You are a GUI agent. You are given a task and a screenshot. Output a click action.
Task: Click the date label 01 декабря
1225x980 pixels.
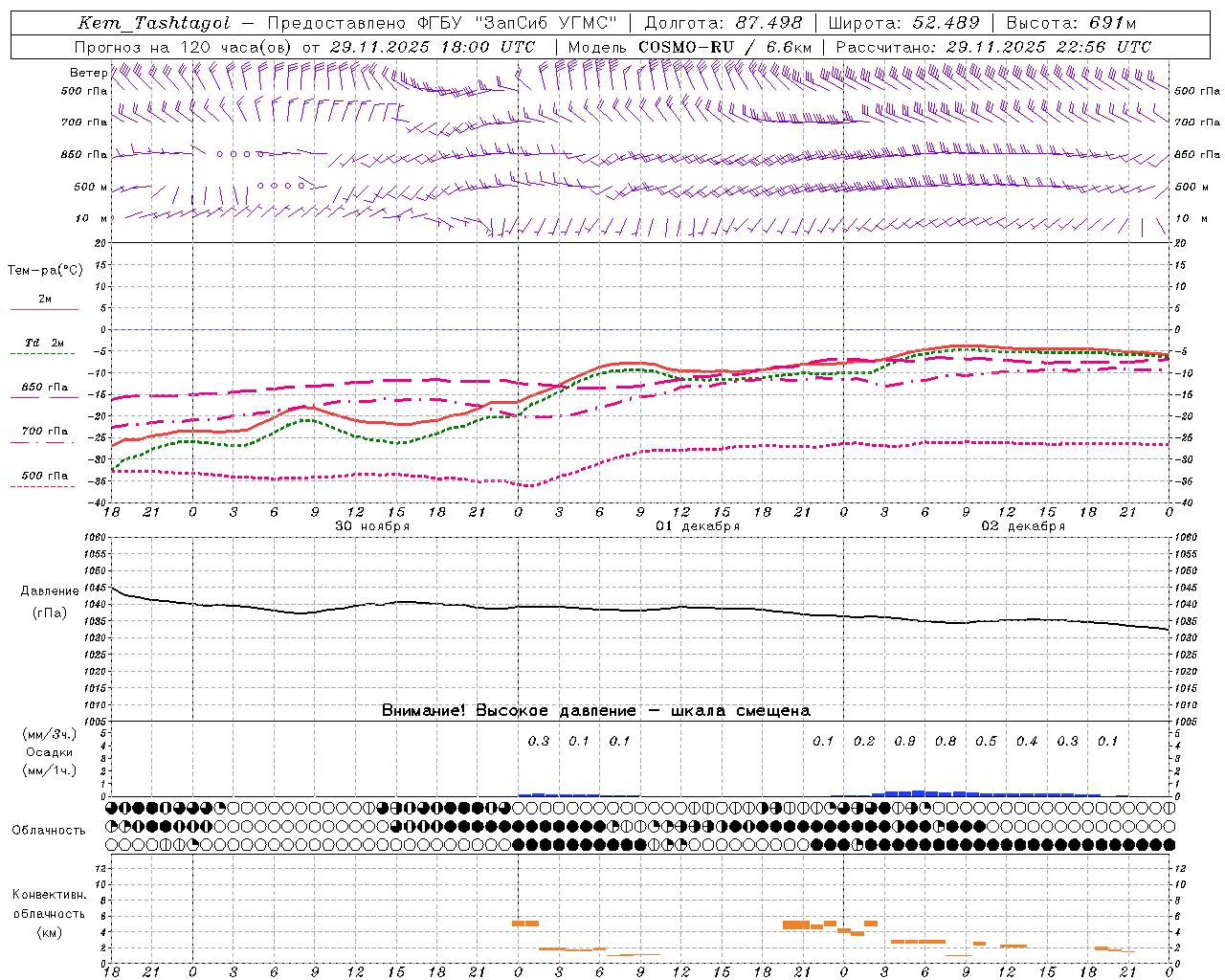point(698,526)
